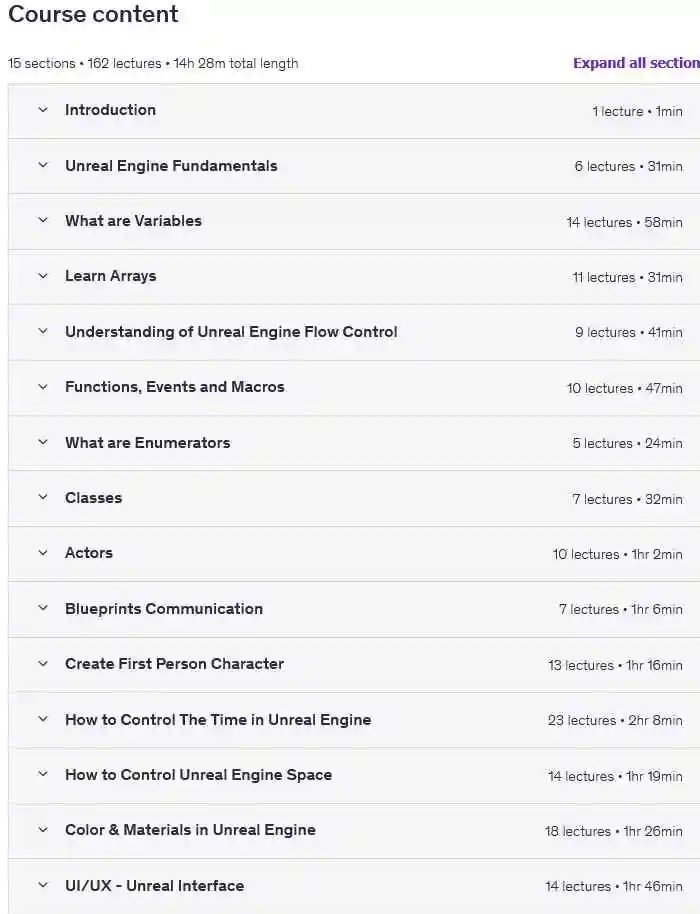Toggle chevron for UI/UX - Unreal Interface
The height and width of the screenshot is (914, 700).
click(x=43, y=886)
